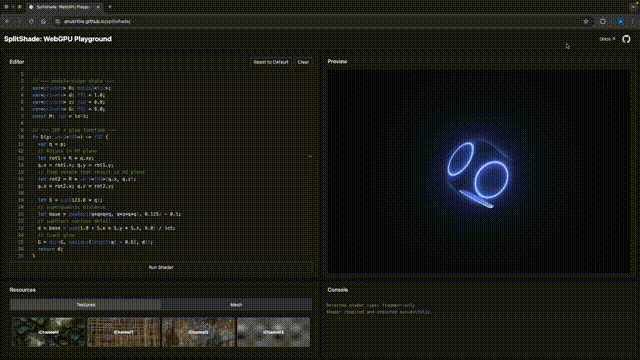Screen dimensions: 640x360
Task: Run the shader
Action: pyautogui.click(x=161, y=267)
